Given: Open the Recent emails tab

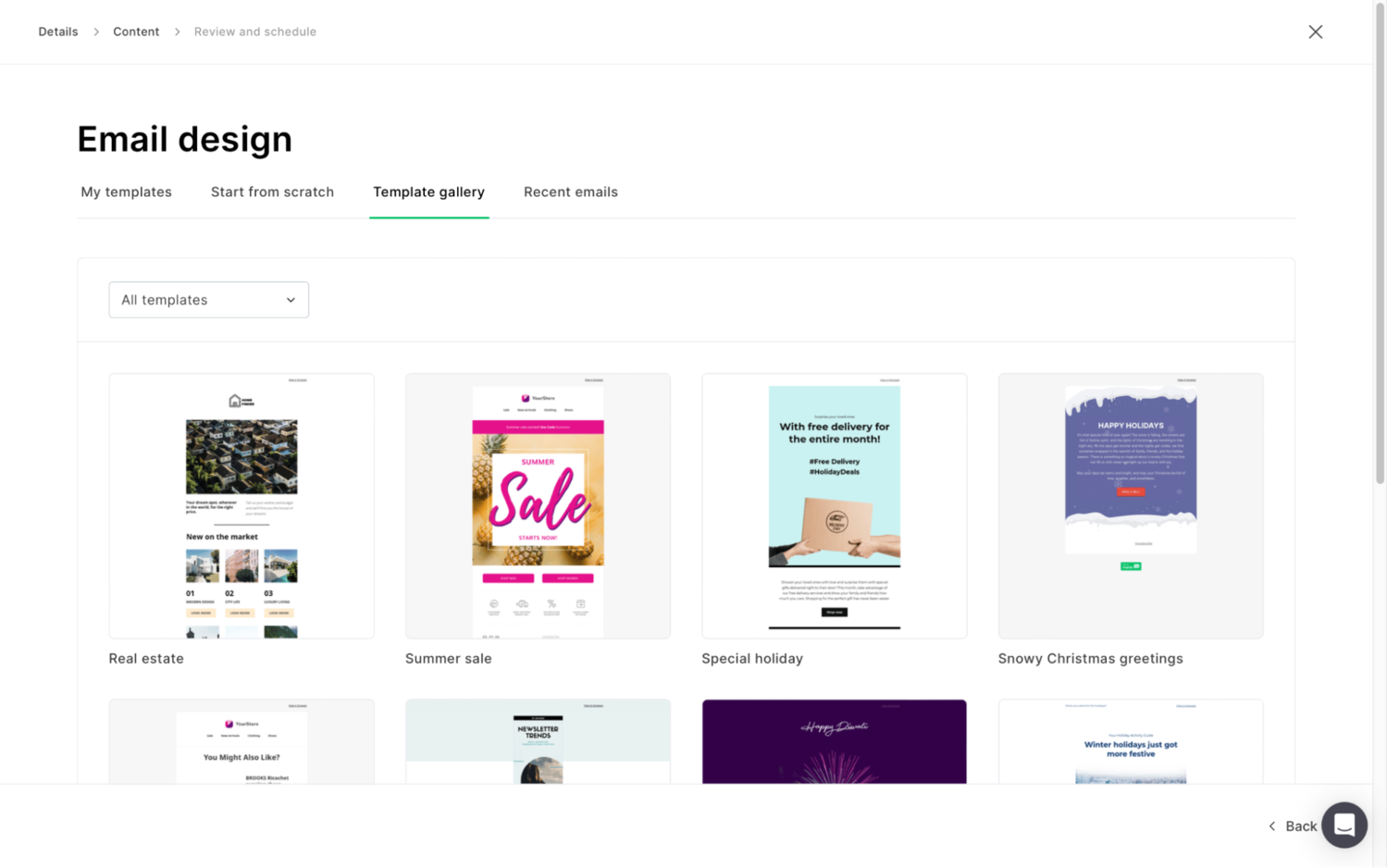Looking at the screenshot, I should click(x=570, y=192).
